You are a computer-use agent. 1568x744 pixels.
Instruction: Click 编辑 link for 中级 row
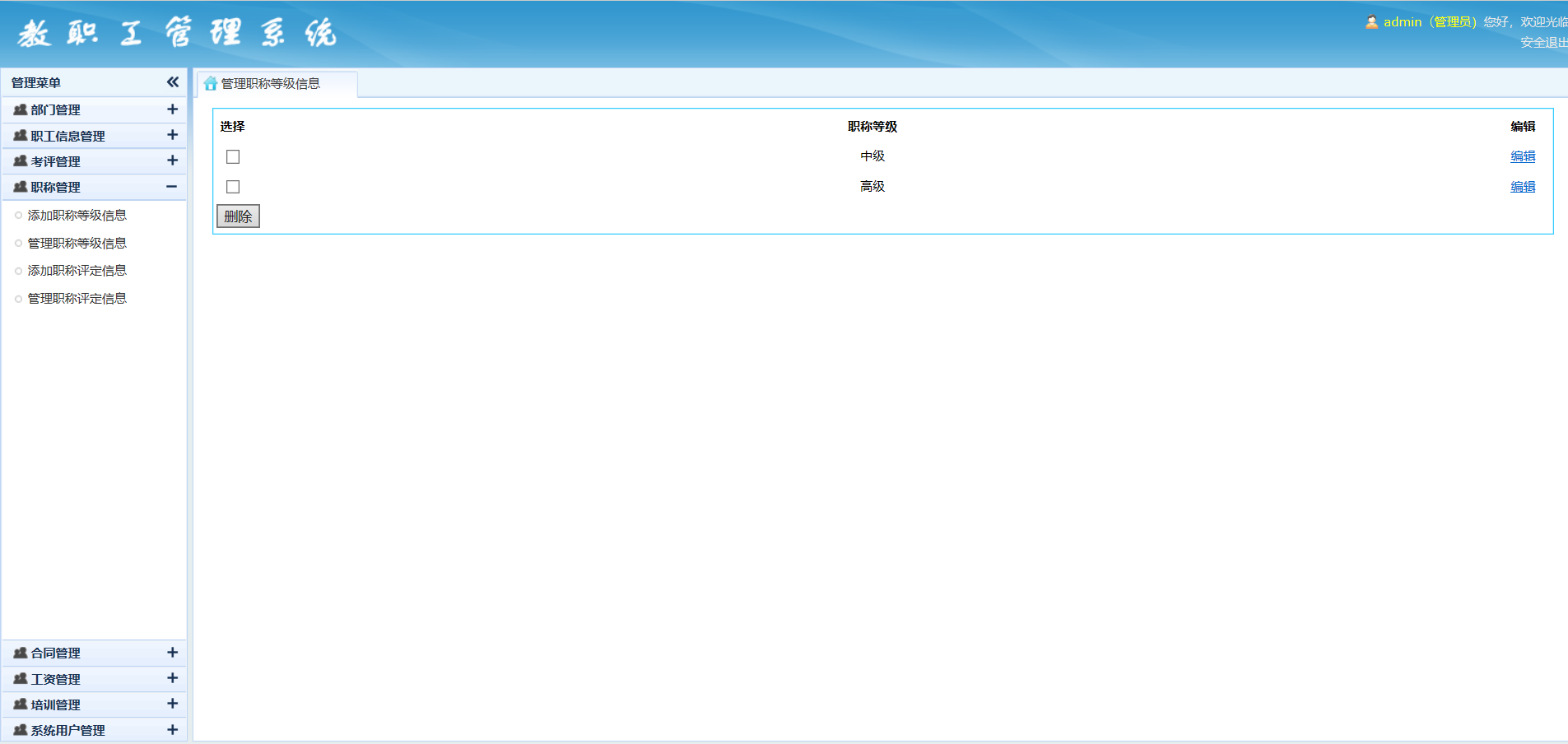tap(1523, 156)
